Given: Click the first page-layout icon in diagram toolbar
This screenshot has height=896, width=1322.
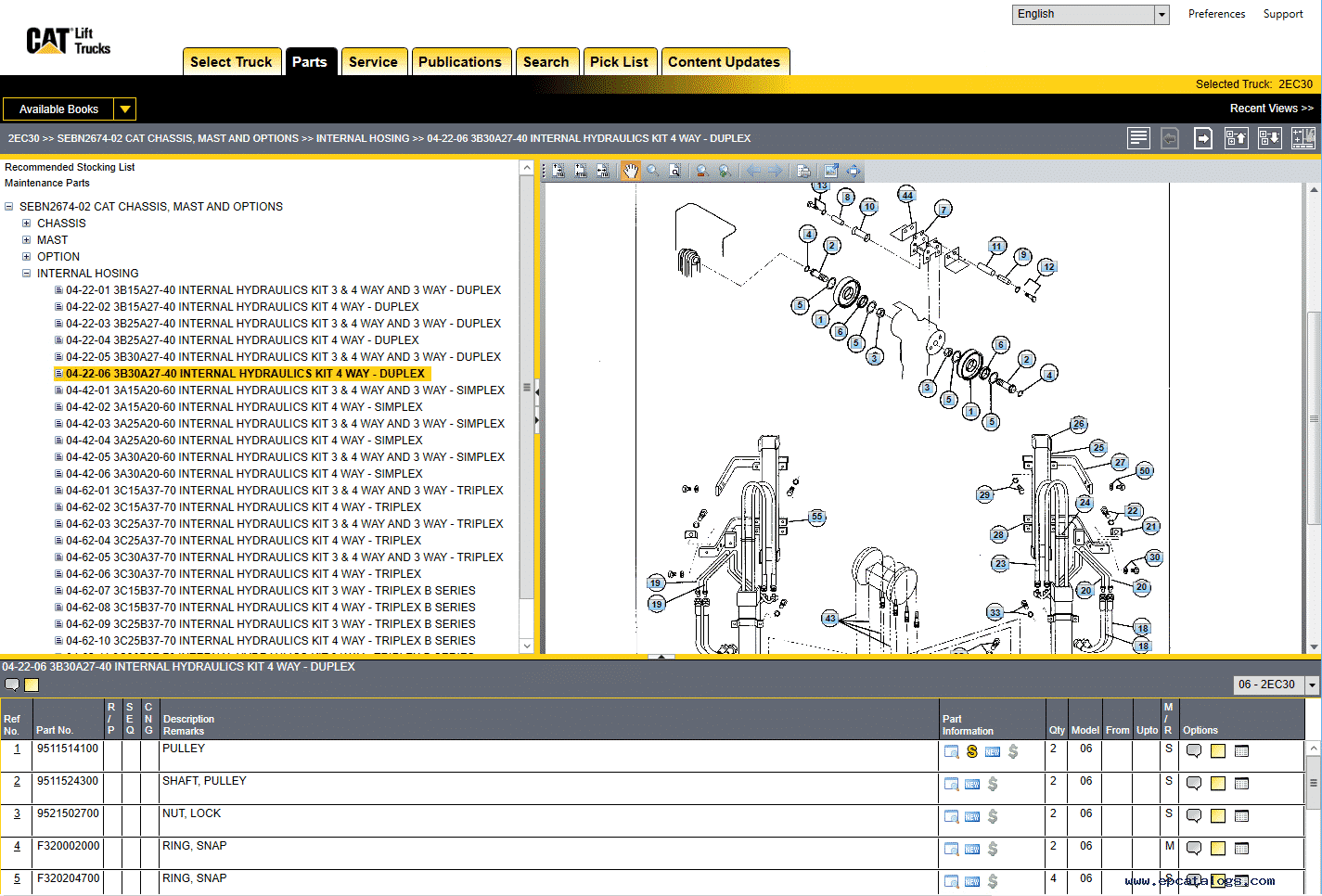Looking at the screenshot, I should (x=558, y=171).
